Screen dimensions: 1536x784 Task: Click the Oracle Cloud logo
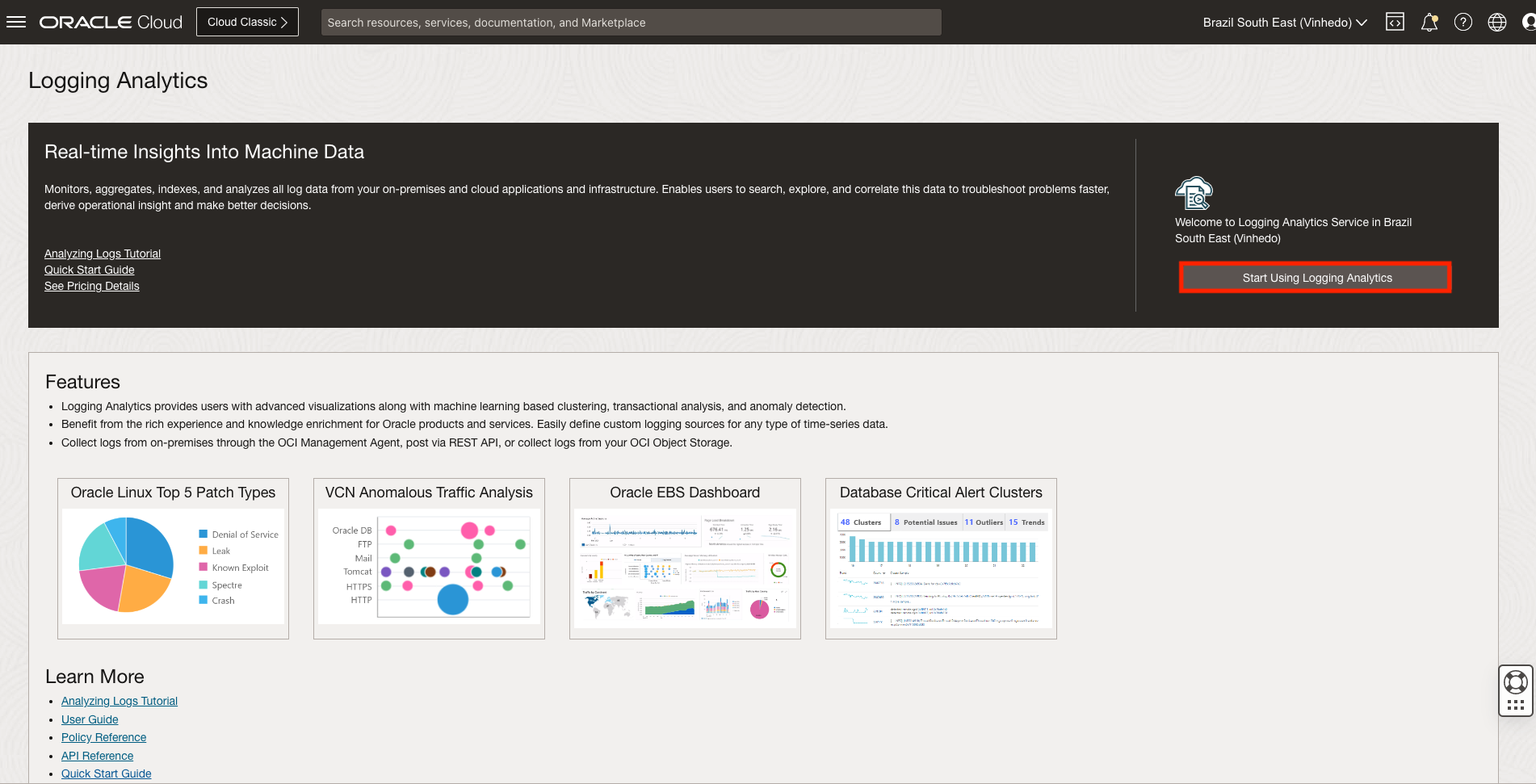(110, 21)
